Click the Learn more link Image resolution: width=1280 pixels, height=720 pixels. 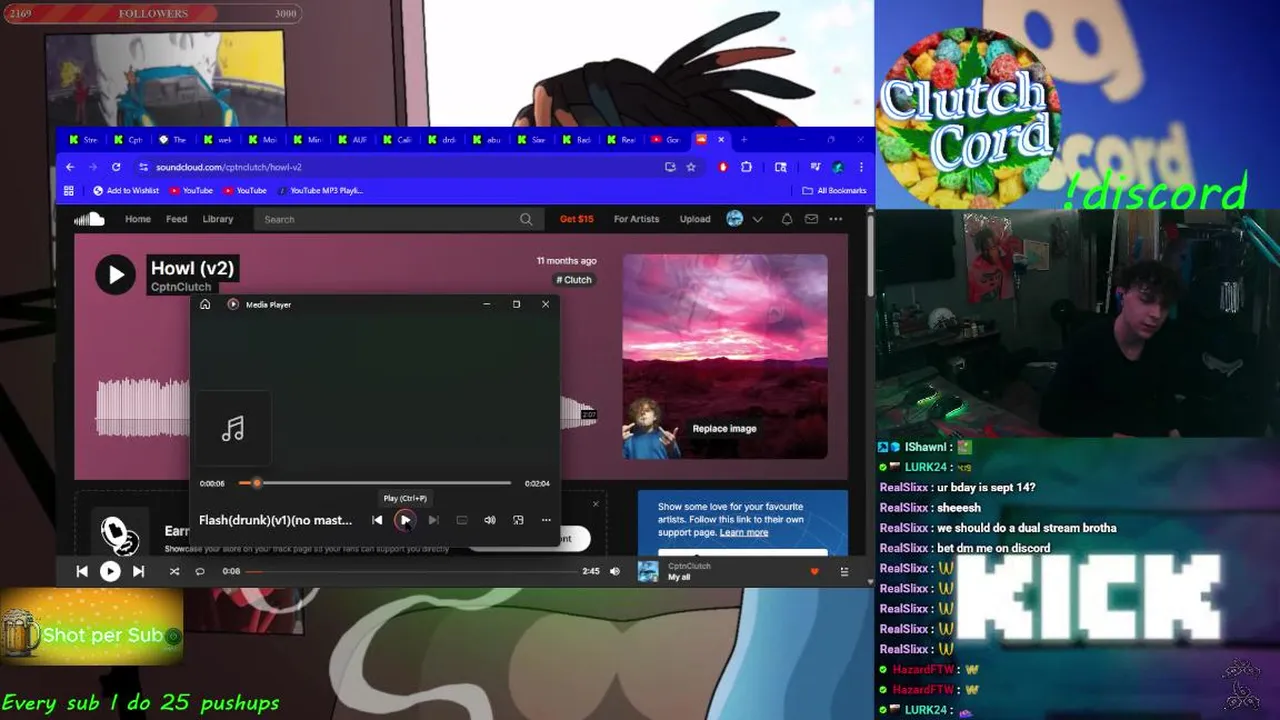tap(744, 532)
